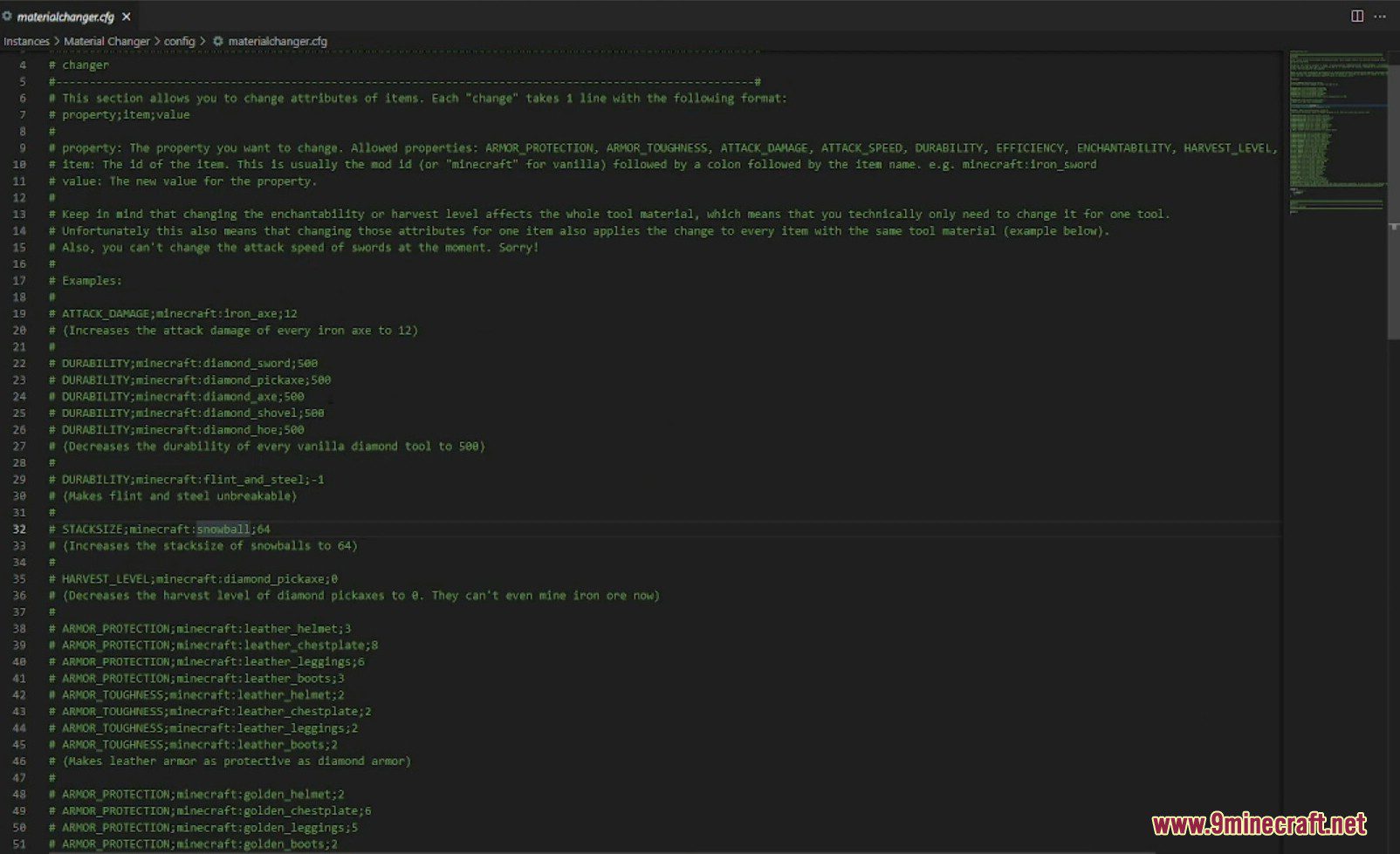1400x854 pixels.
Task: Click the Instances breadcrumb
Action: [x=26, y=41]
